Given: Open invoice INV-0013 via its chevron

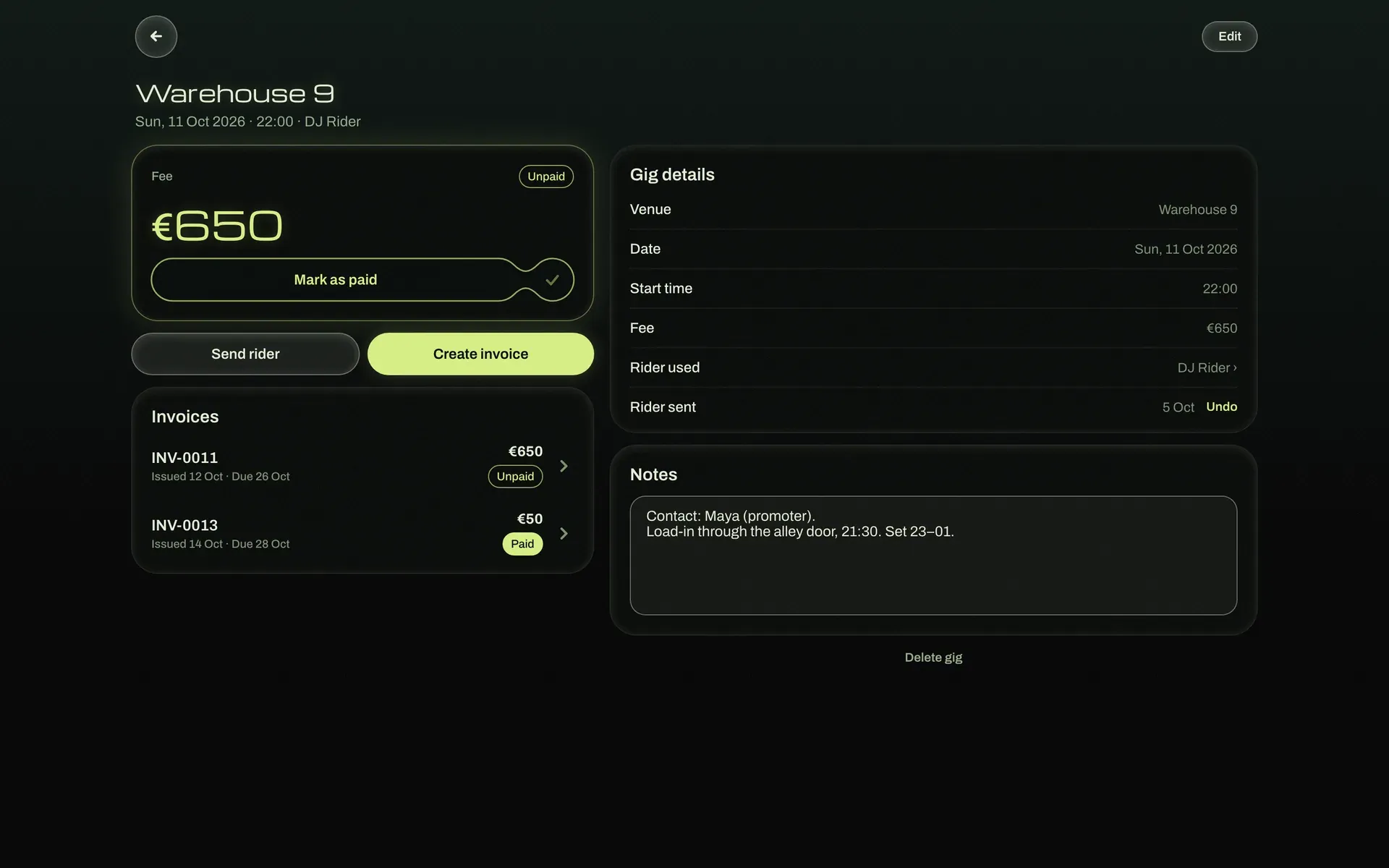Looking at the screenshot, I should point(564,534).
